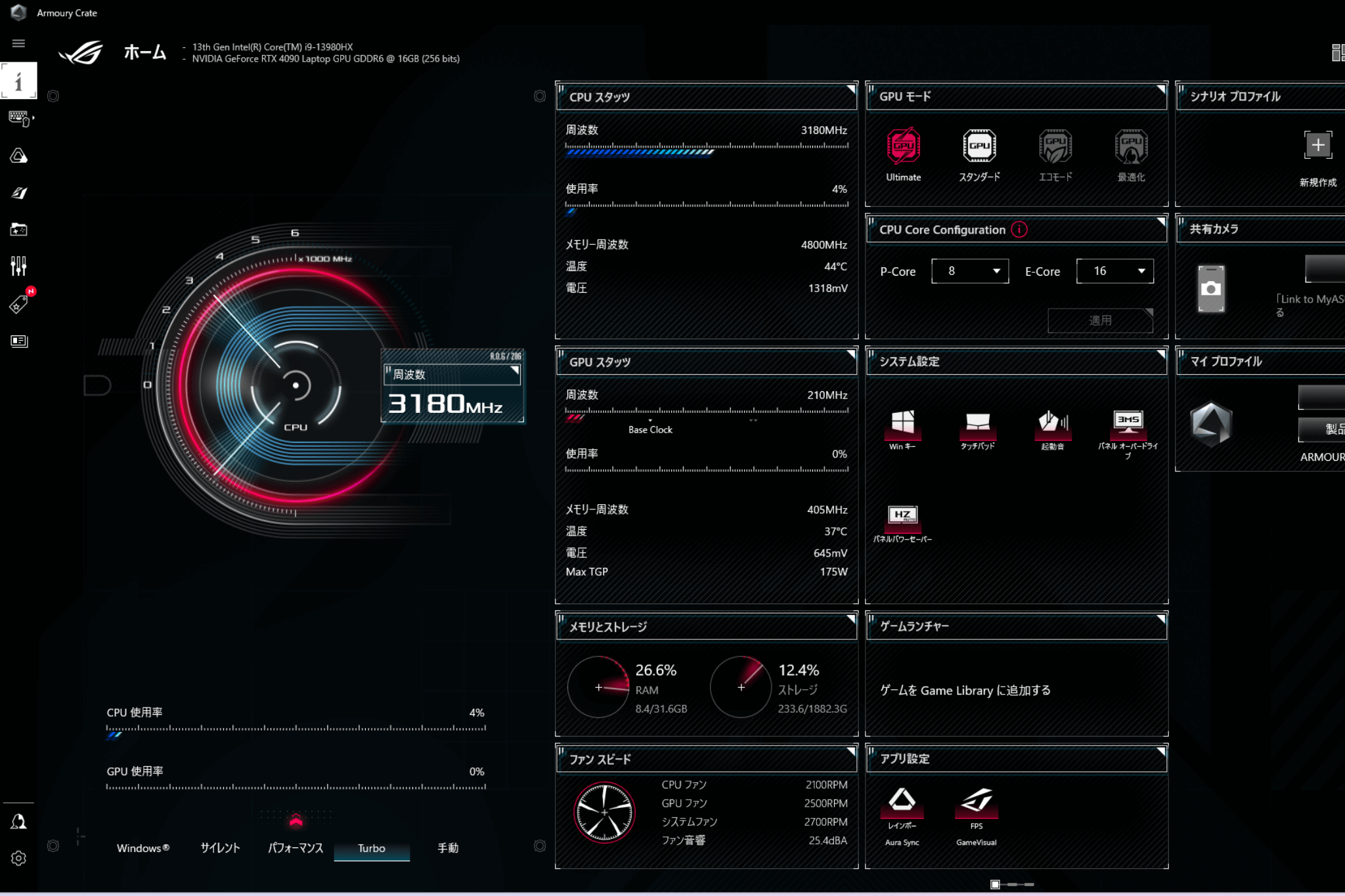Open レインボー Aura Sync app setting icon

click(x=902, y=803)
